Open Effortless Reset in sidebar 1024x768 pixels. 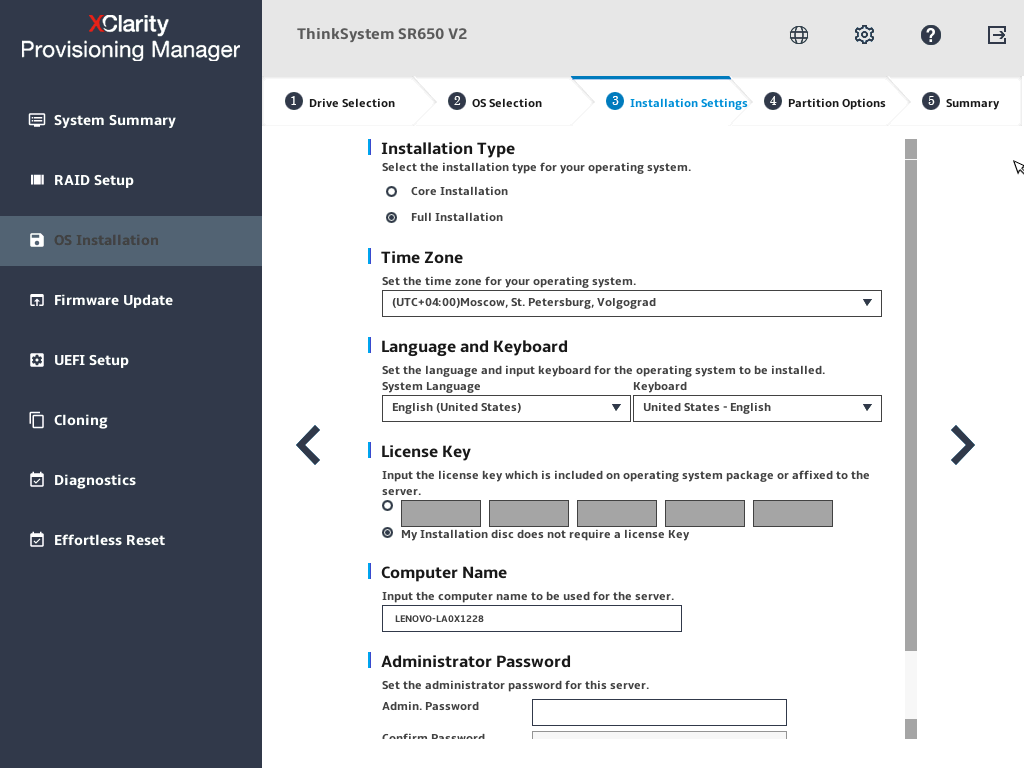(110, 540)
